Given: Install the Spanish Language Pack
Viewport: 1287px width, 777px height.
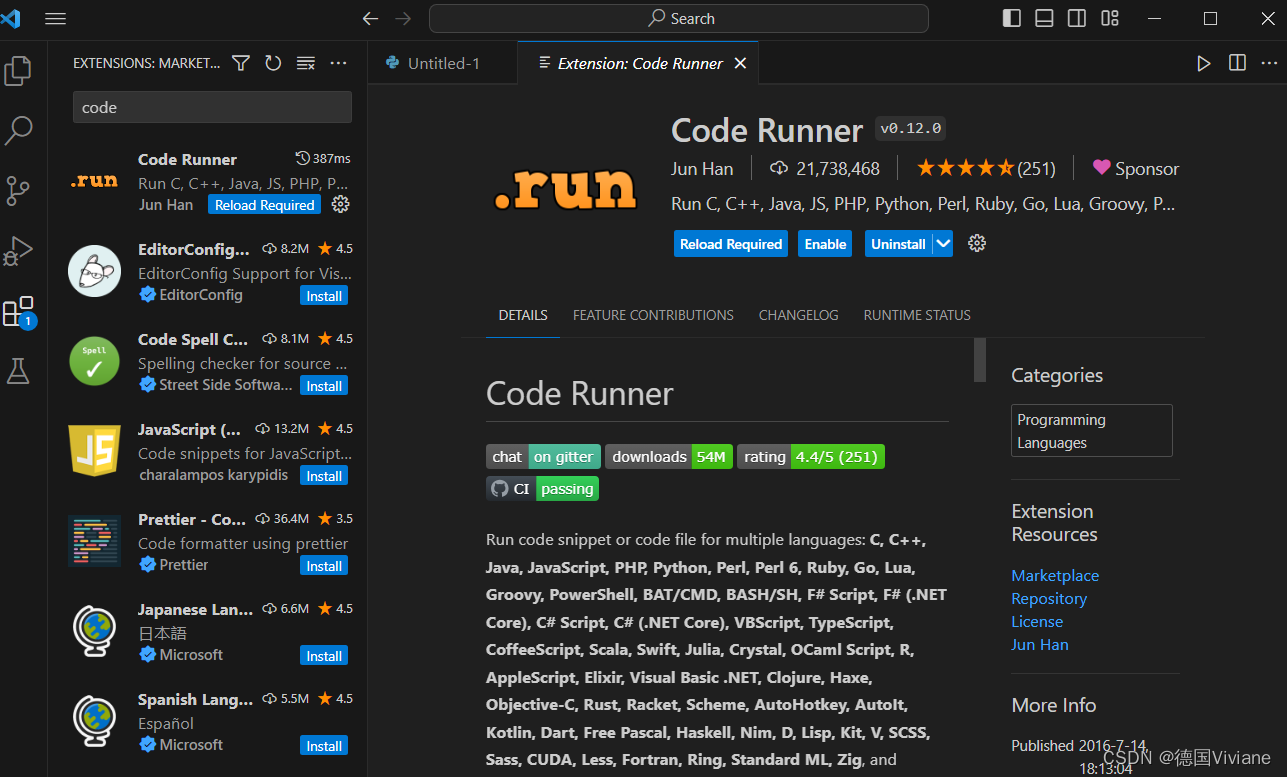Looking at the screenshot, I should [324, 746].
